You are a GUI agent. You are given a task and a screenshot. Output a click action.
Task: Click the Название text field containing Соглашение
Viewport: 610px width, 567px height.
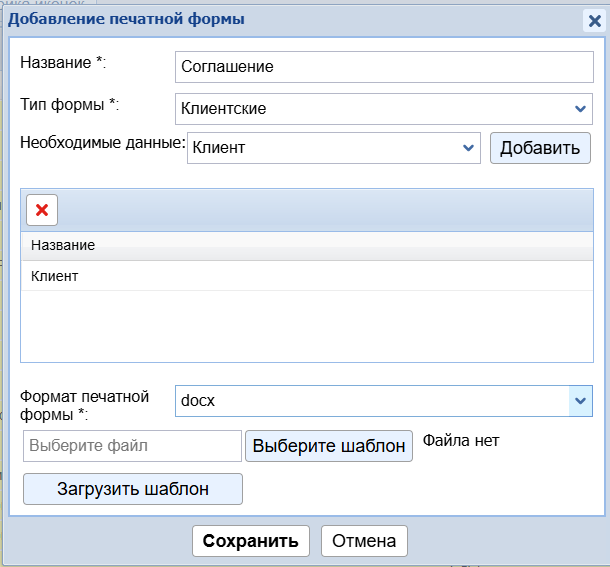click(x=383, y=67)
